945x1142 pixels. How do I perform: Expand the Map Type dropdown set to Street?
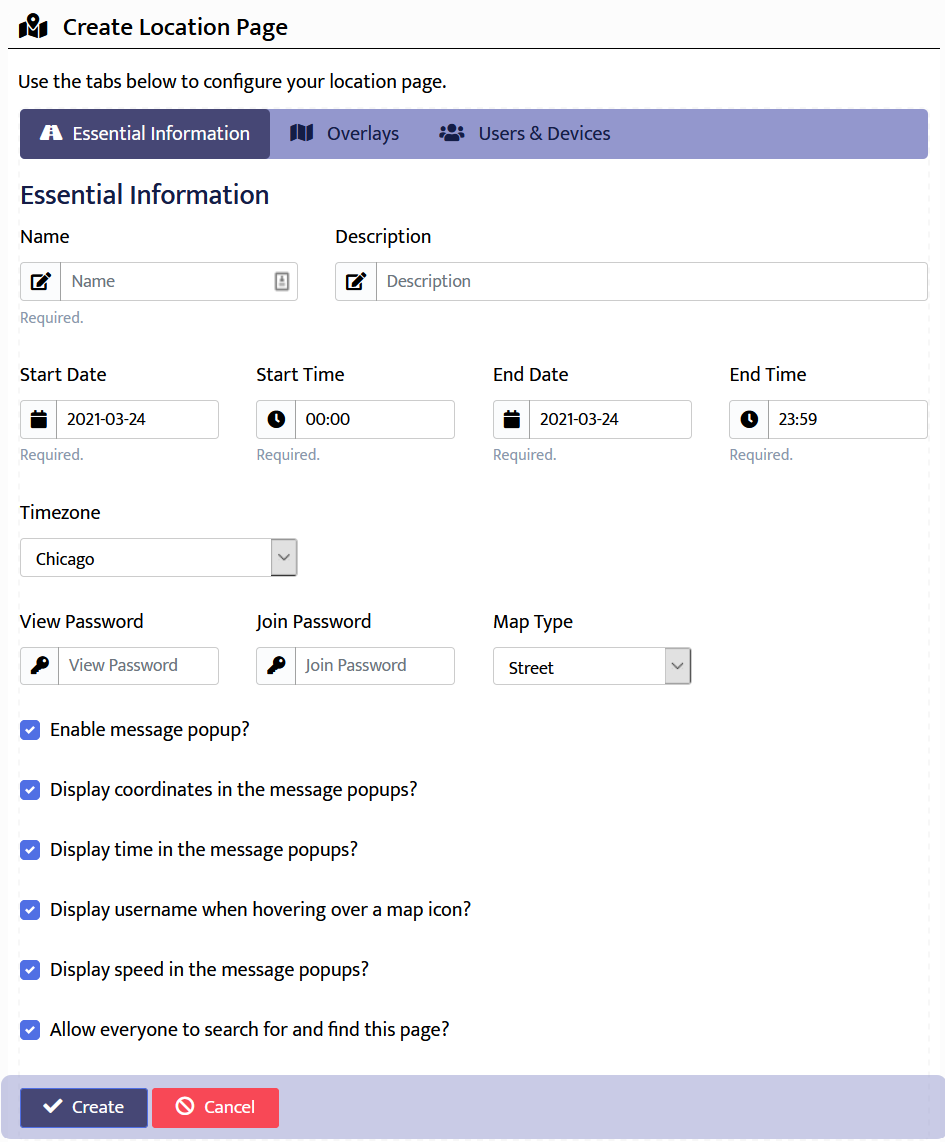[592, 667]
